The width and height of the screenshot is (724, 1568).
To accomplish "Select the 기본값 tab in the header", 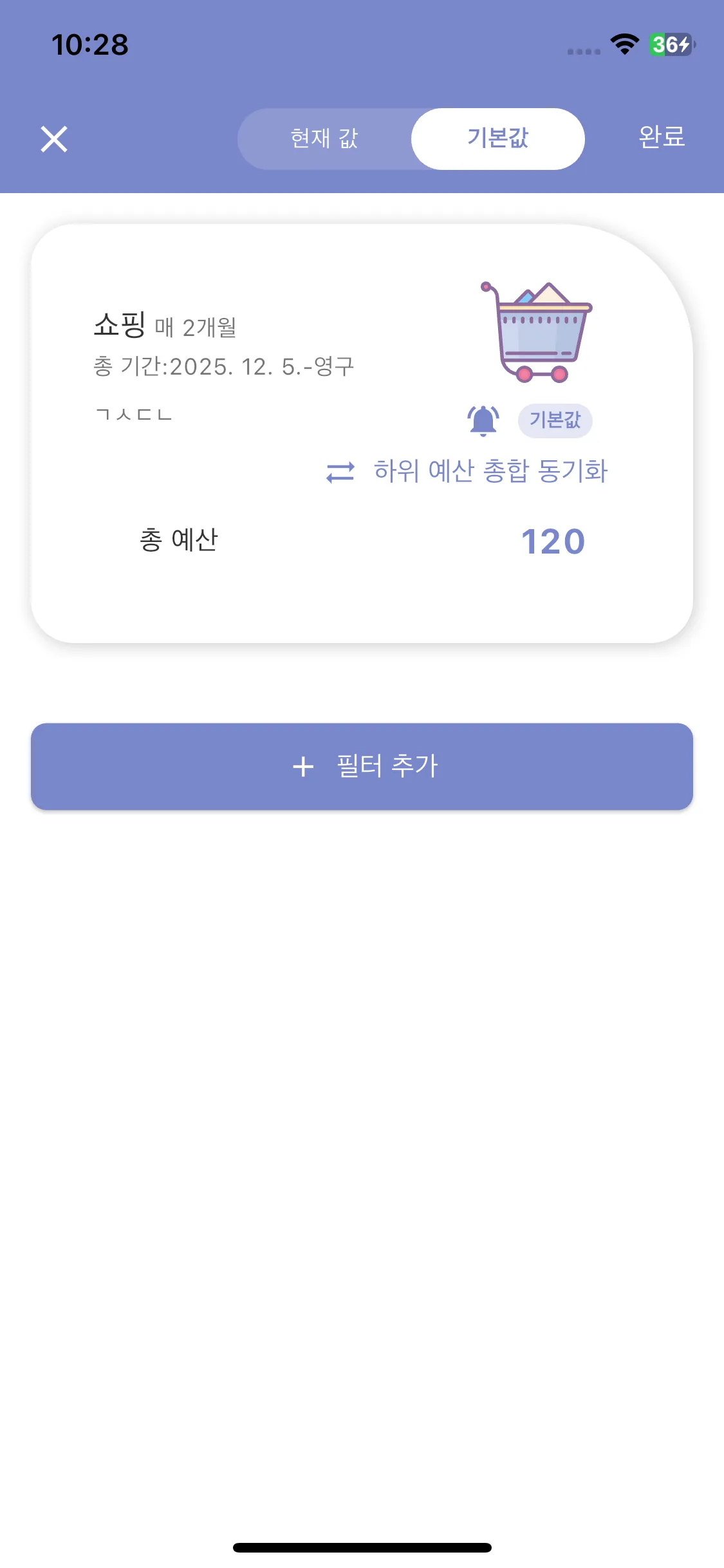I will point(497,139).
